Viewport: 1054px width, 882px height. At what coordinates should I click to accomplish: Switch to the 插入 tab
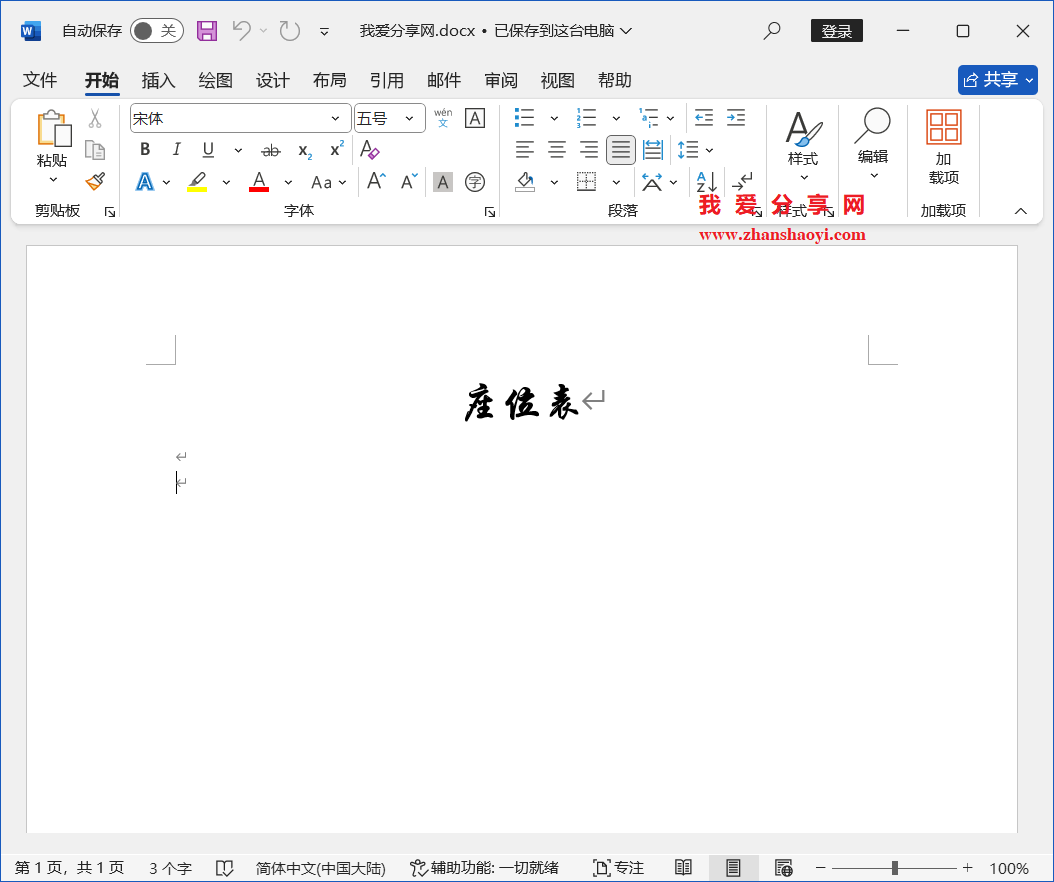point(159,80)
